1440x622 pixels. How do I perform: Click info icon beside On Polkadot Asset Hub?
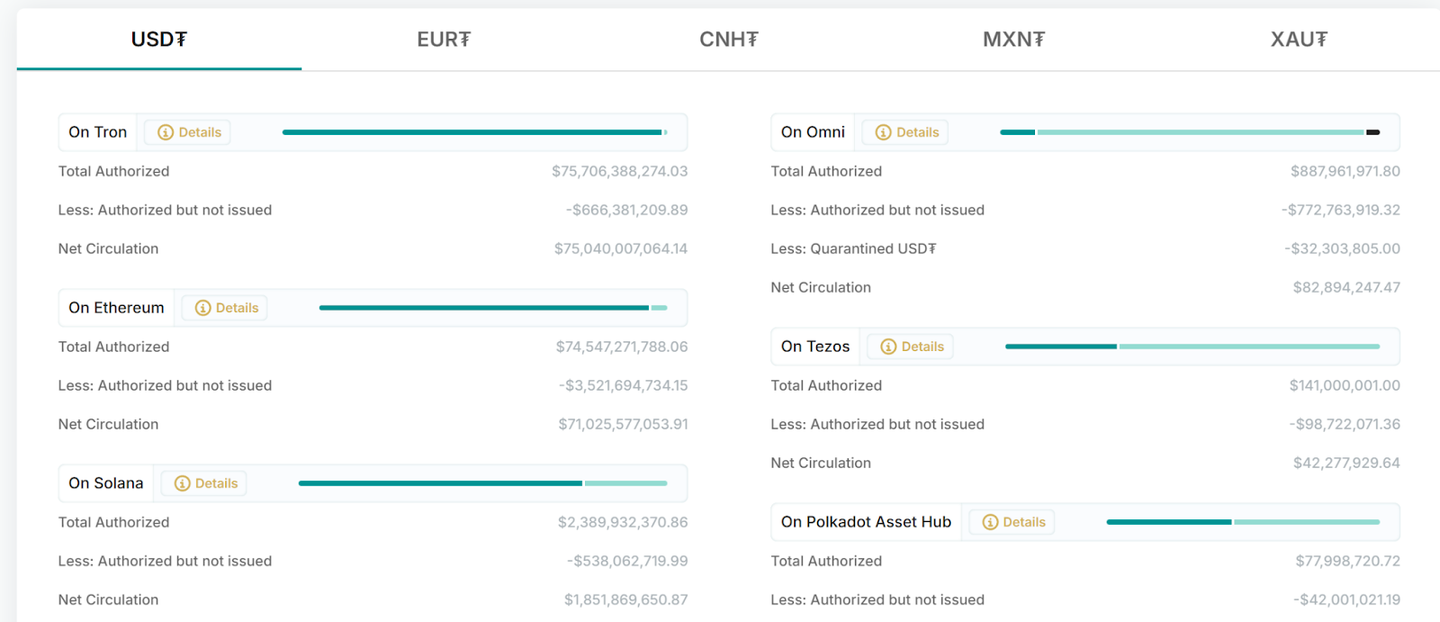pos(990,522)
